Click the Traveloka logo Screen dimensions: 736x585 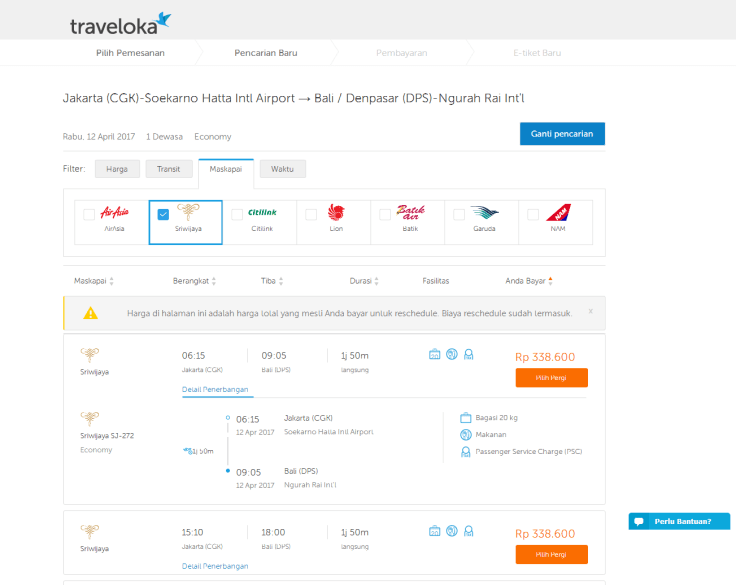tap(120, 23)
